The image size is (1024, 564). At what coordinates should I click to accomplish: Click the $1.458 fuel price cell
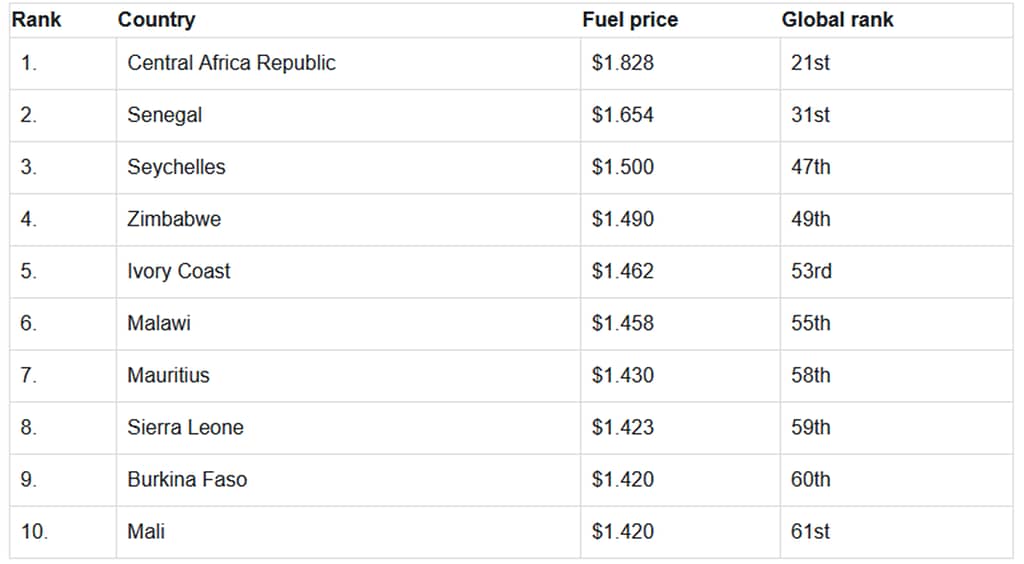(x=622, y=323)
